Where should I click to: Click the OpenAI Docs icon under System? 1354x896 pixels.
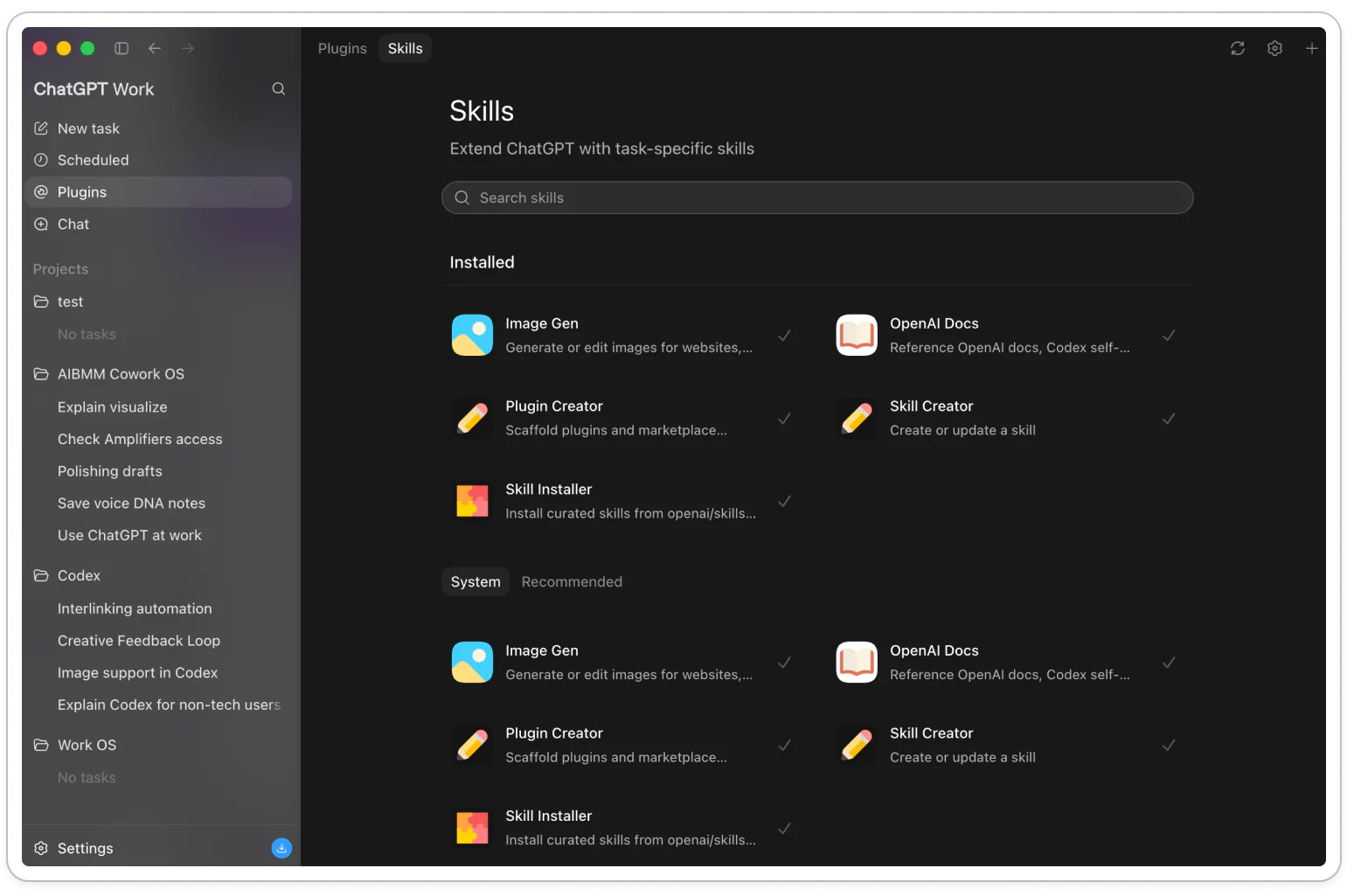point(857,662)
